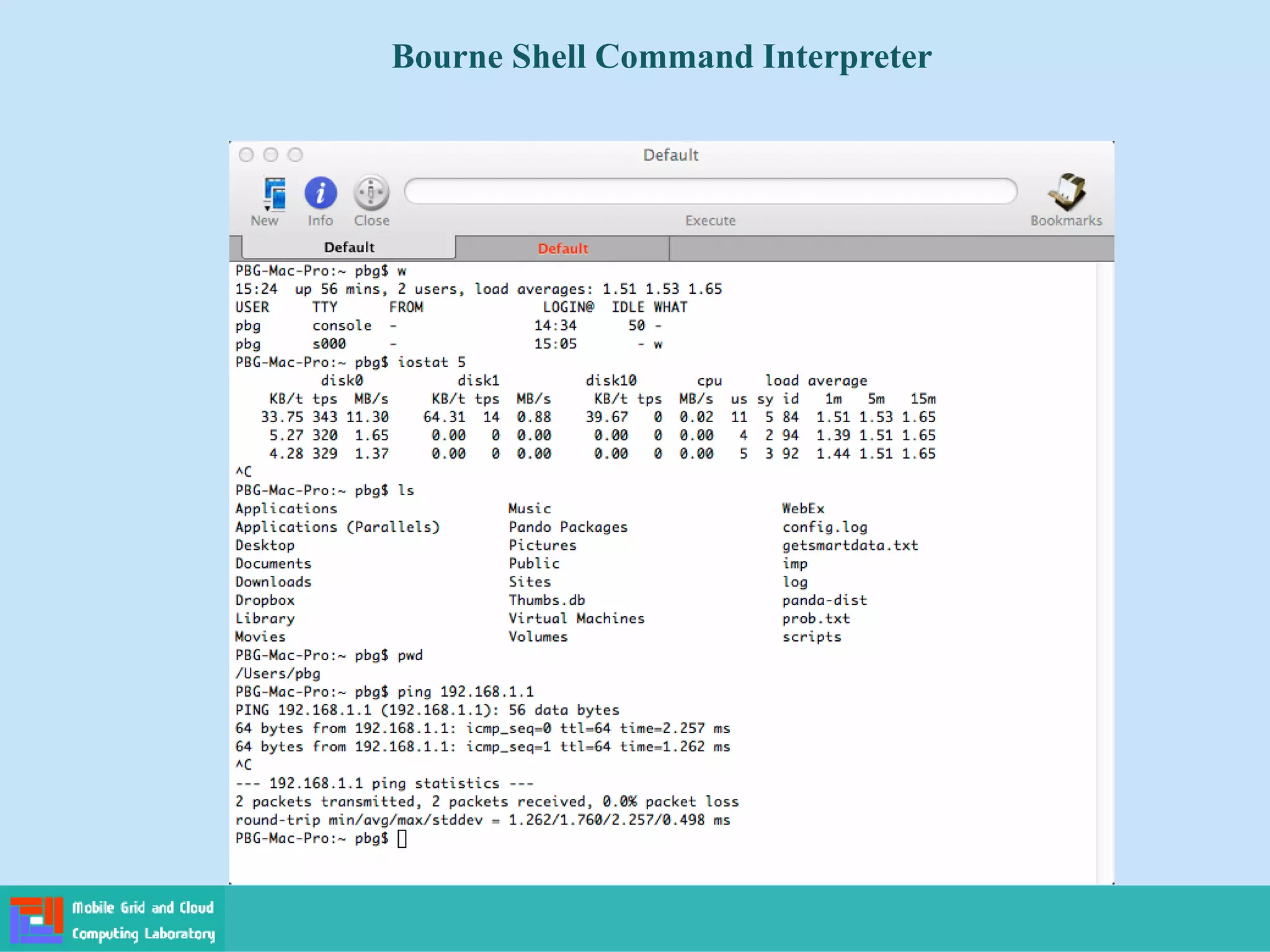Screen dimensions: 1270x952
Task: Click the 'Documents' directory entry
Action: point(273,563)
